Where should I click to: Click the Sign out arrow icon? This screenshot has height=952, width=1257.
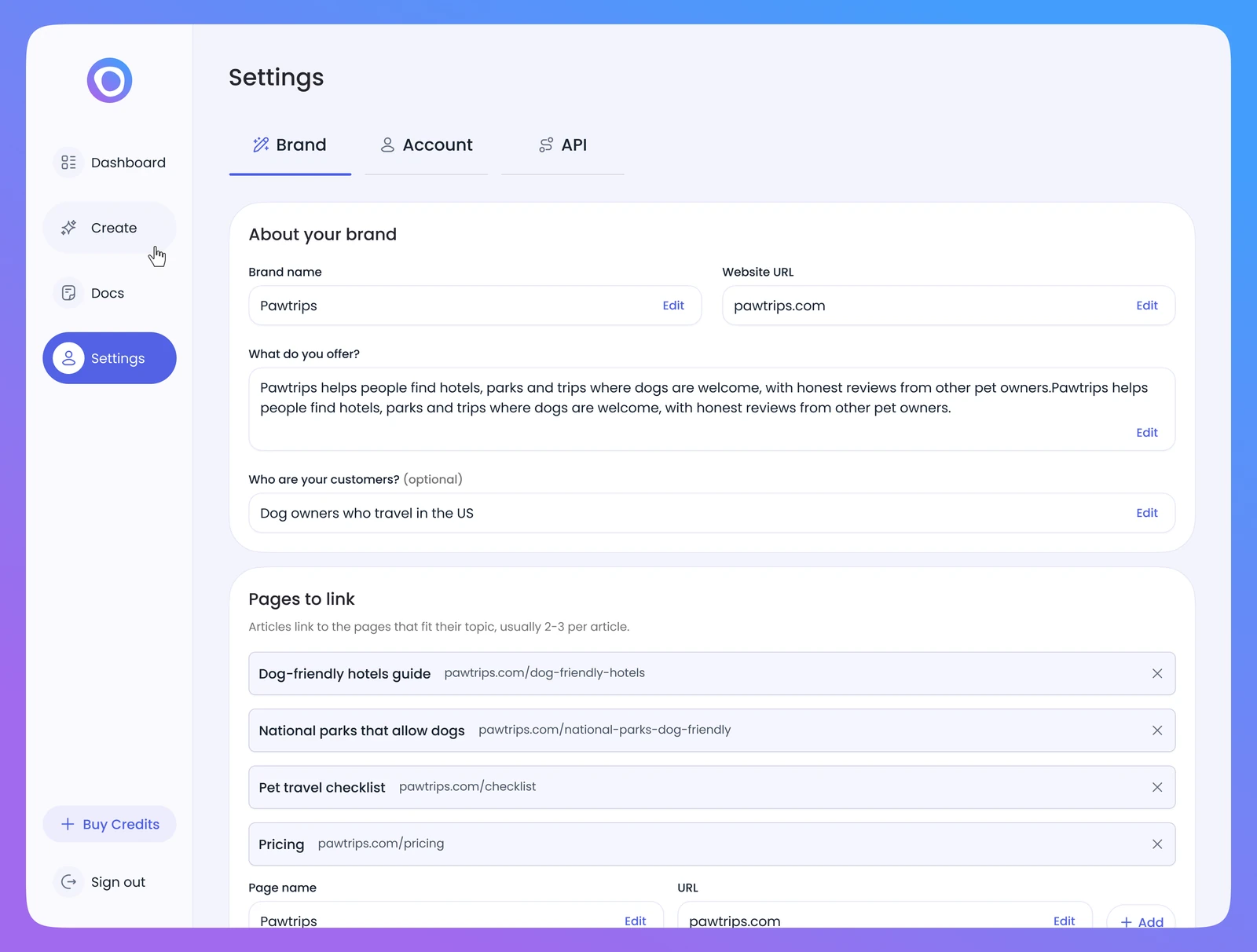[x=68, y=882]
